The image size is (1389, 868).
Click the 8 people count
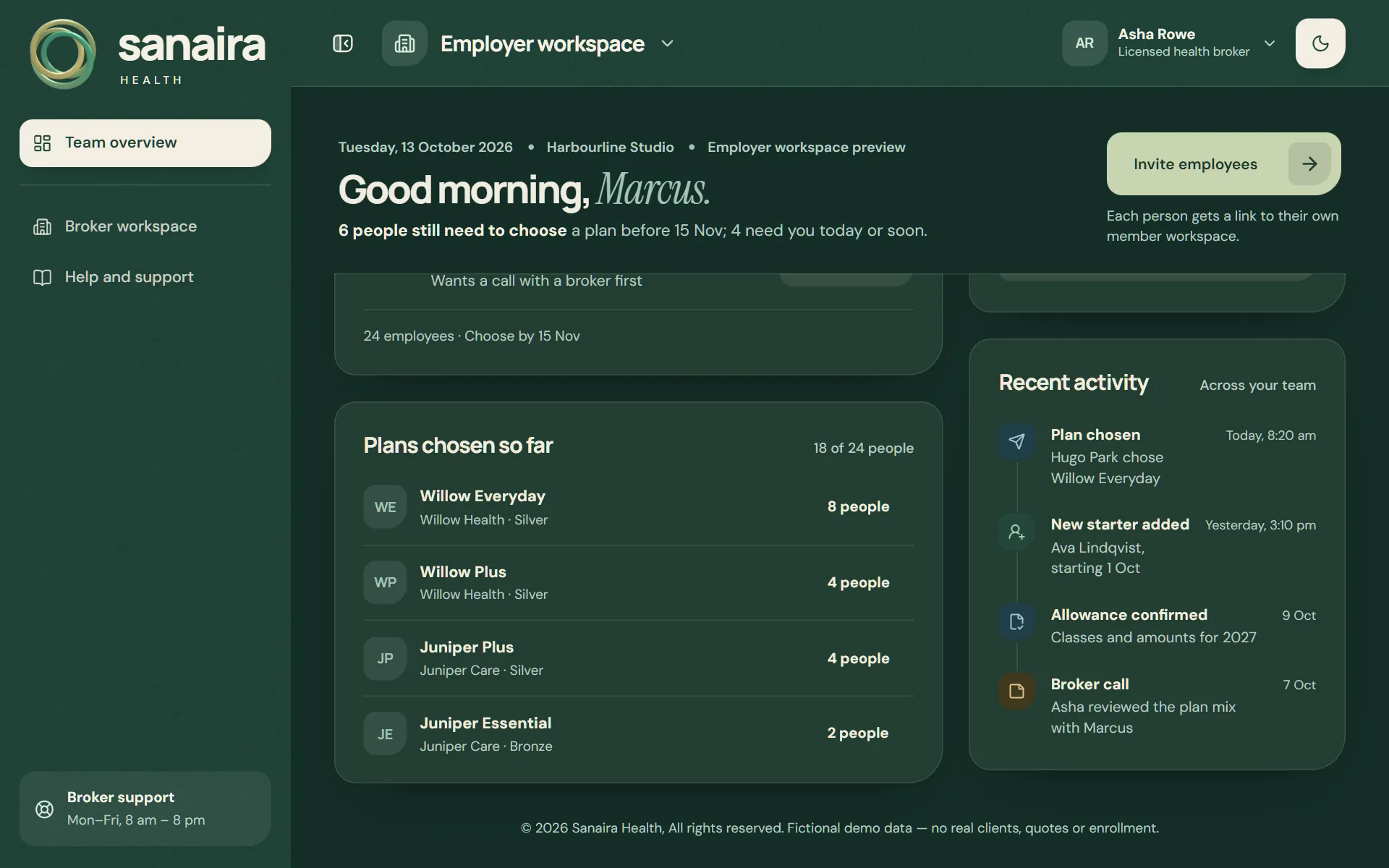point(858,506)
